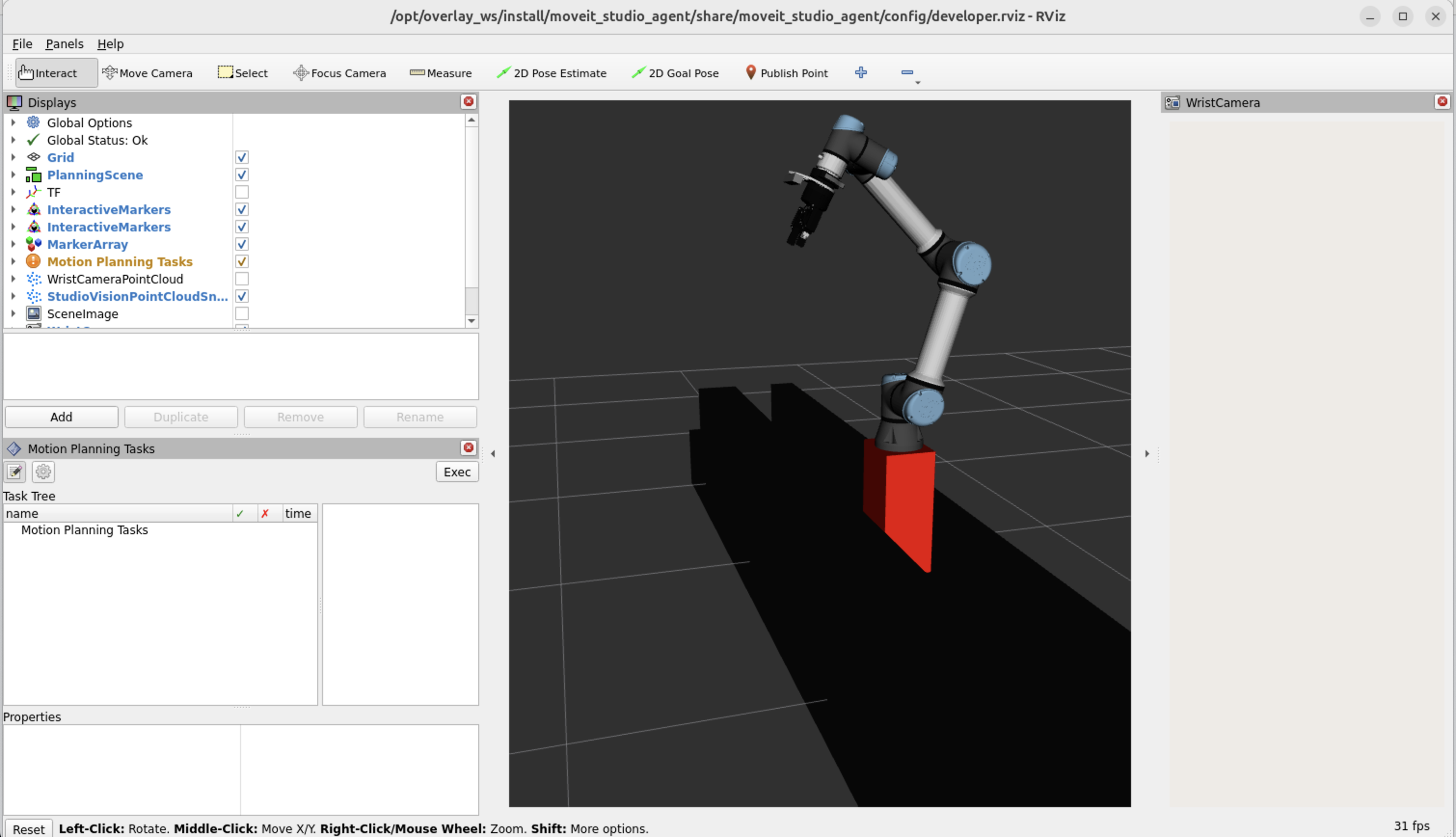The image size is (1456, 837).
Task: Click the Grid display icon
Action: (x=34, y=157)
